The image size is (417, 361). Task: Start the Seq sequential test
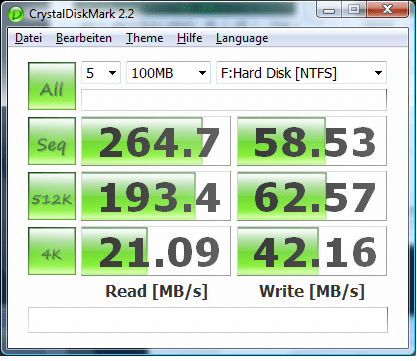pyautogui.click(x=52, y=141)
